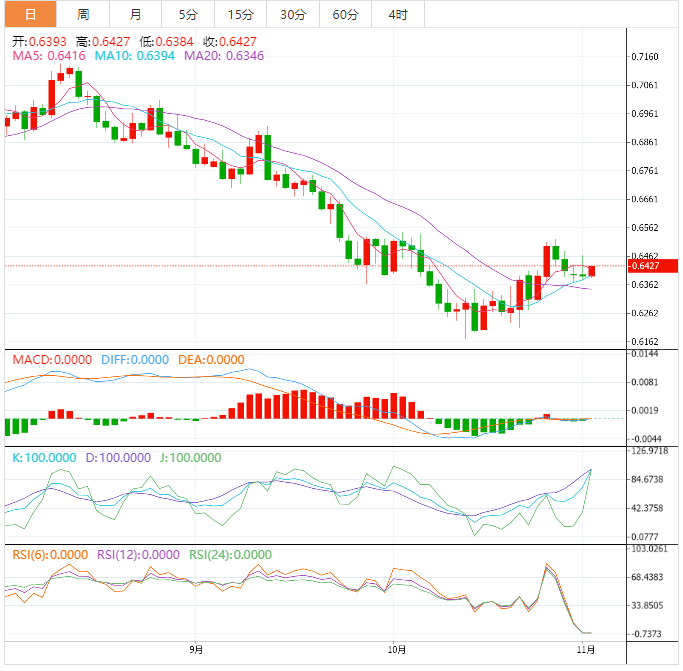Click the DEA:0.0000 label
Image resolution: width=683 pixels, height=671 pixels.
[211, 360]
